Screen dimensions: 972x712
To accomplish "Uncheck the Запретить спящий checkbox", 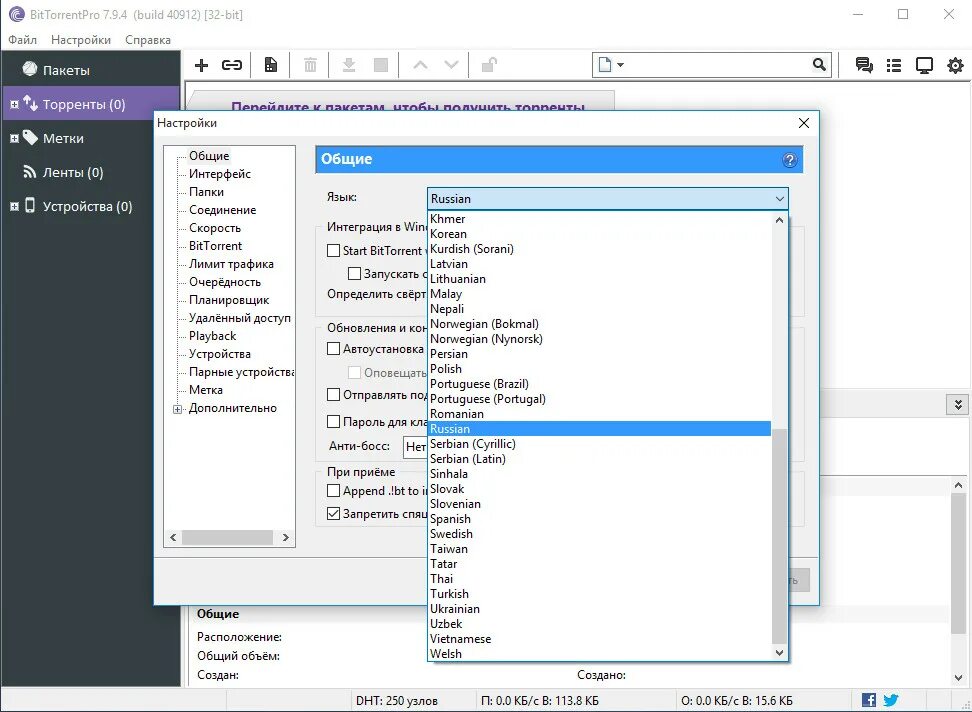I will pos(334,514).
